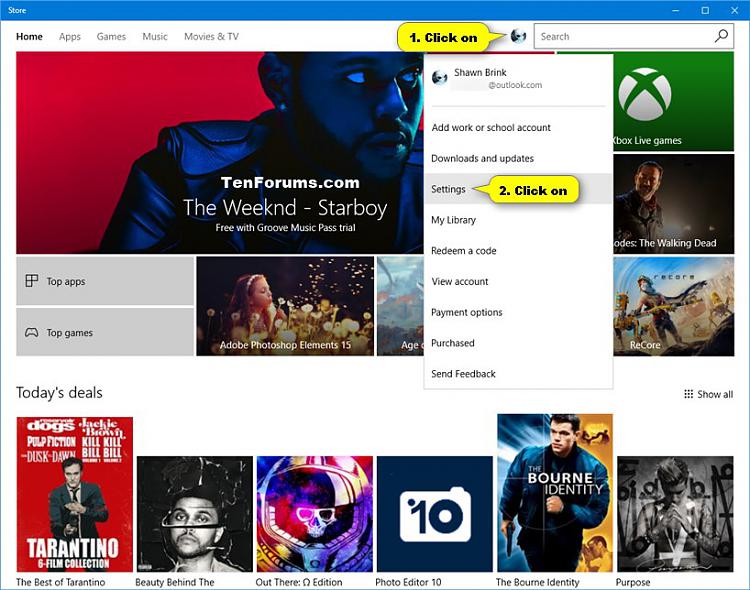750x590 pixels.
Task: Click the search magnifier icon
Action: coord(721,36)
